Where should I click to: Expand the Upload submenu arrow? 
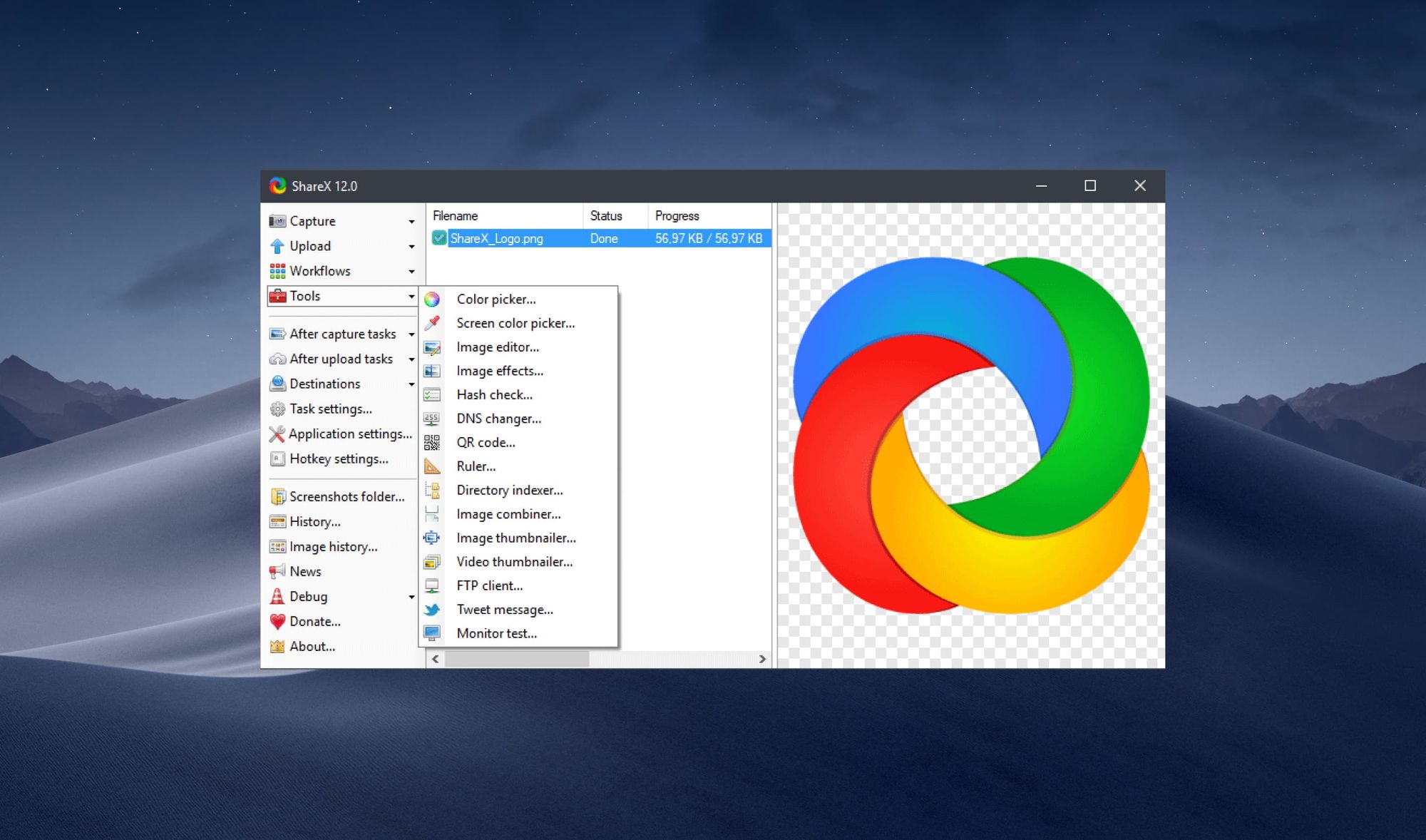pos(411,247)
